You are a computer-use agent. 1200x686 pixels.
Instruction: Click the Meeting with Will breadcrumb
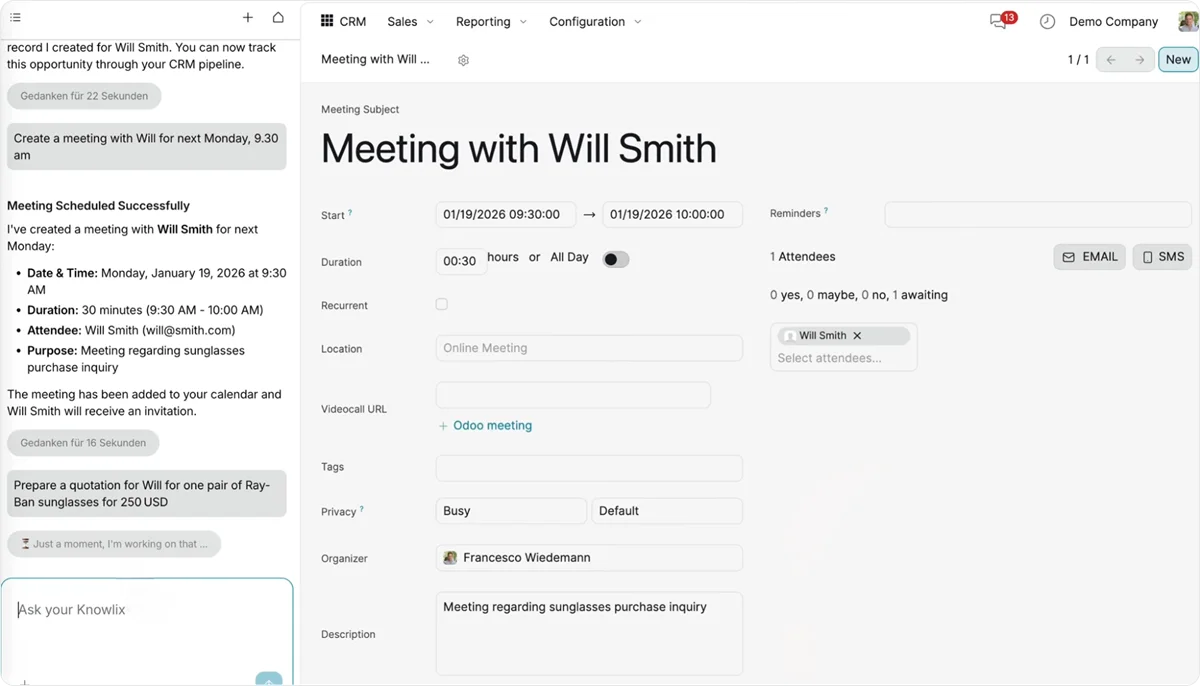pos(375,59)
